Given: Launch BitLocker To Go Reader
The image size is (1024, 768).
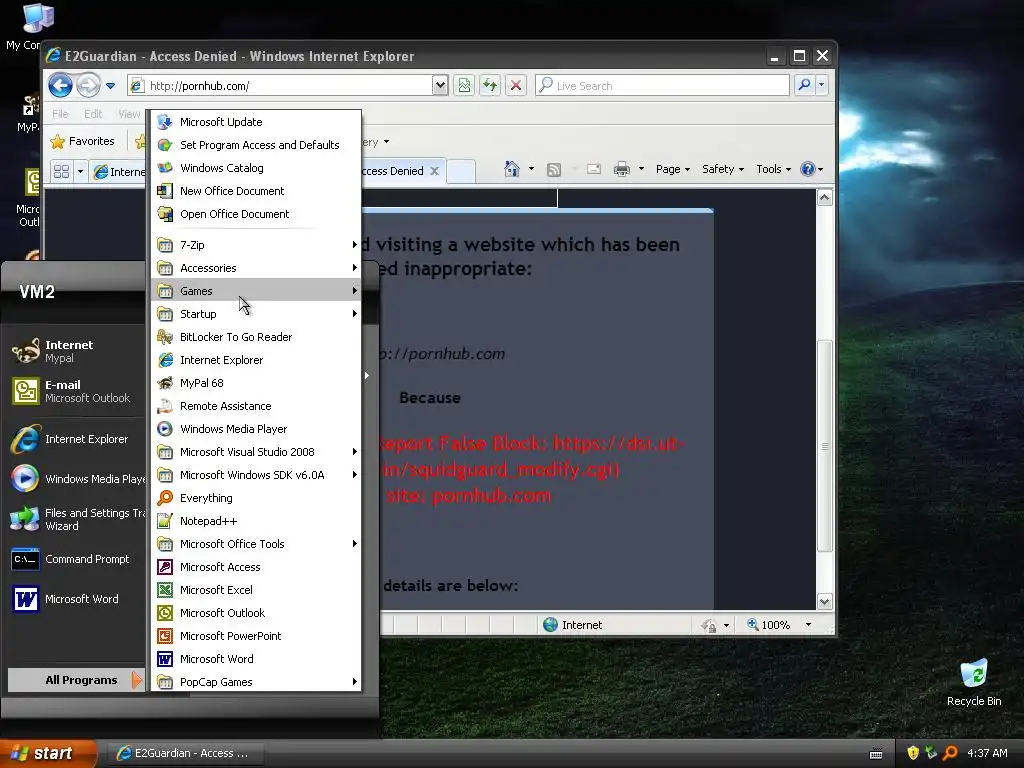Looking at the screenshot, I should [x=256, y=337].
